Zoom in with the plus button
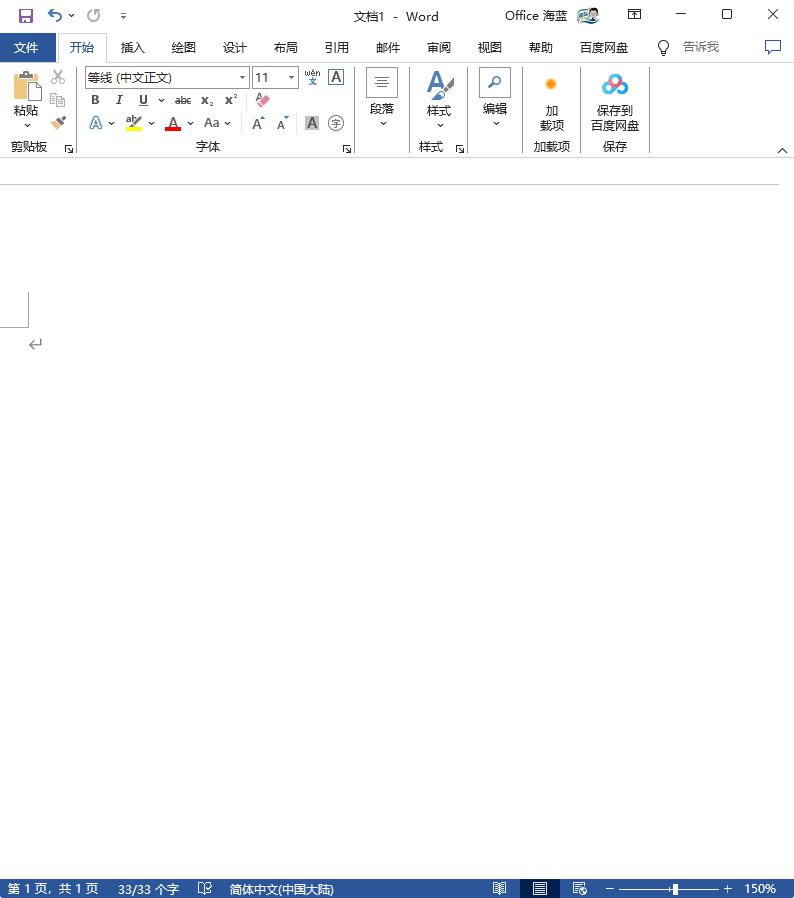794x898 pixels. click(728, 889)
